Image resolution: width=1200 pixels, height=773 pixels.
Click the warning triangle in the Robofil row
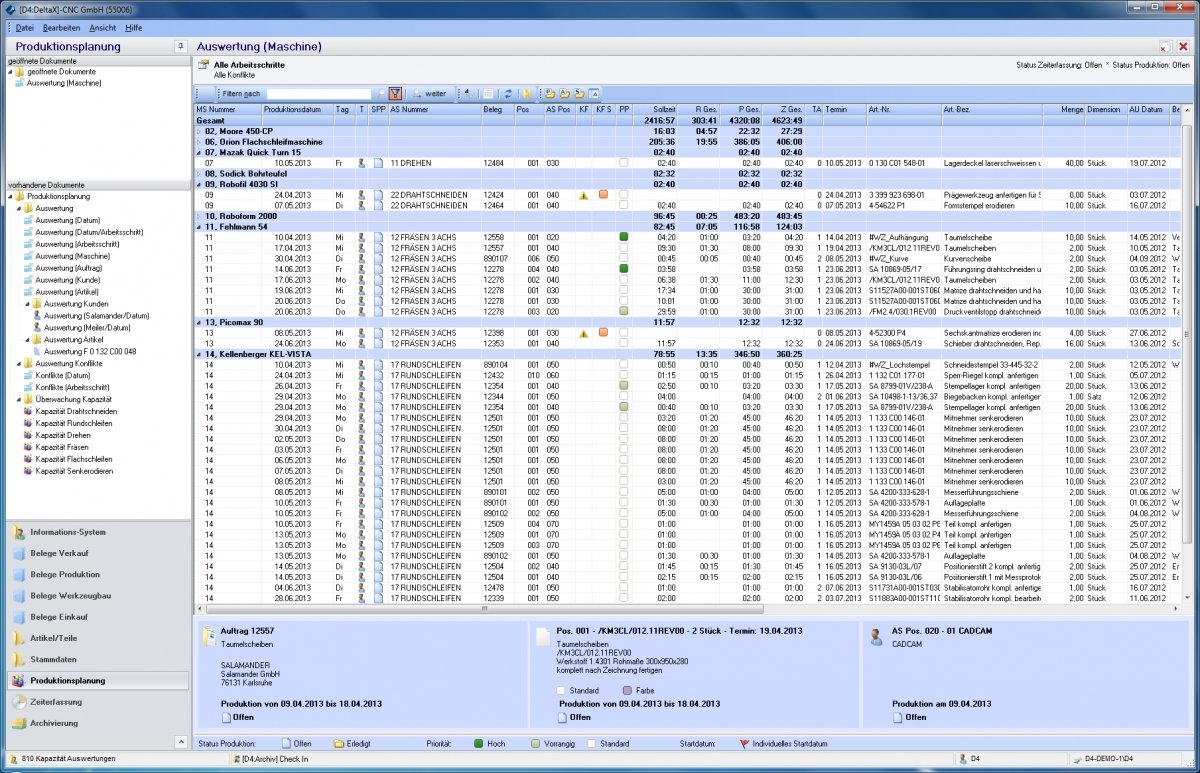coord(583,194)
